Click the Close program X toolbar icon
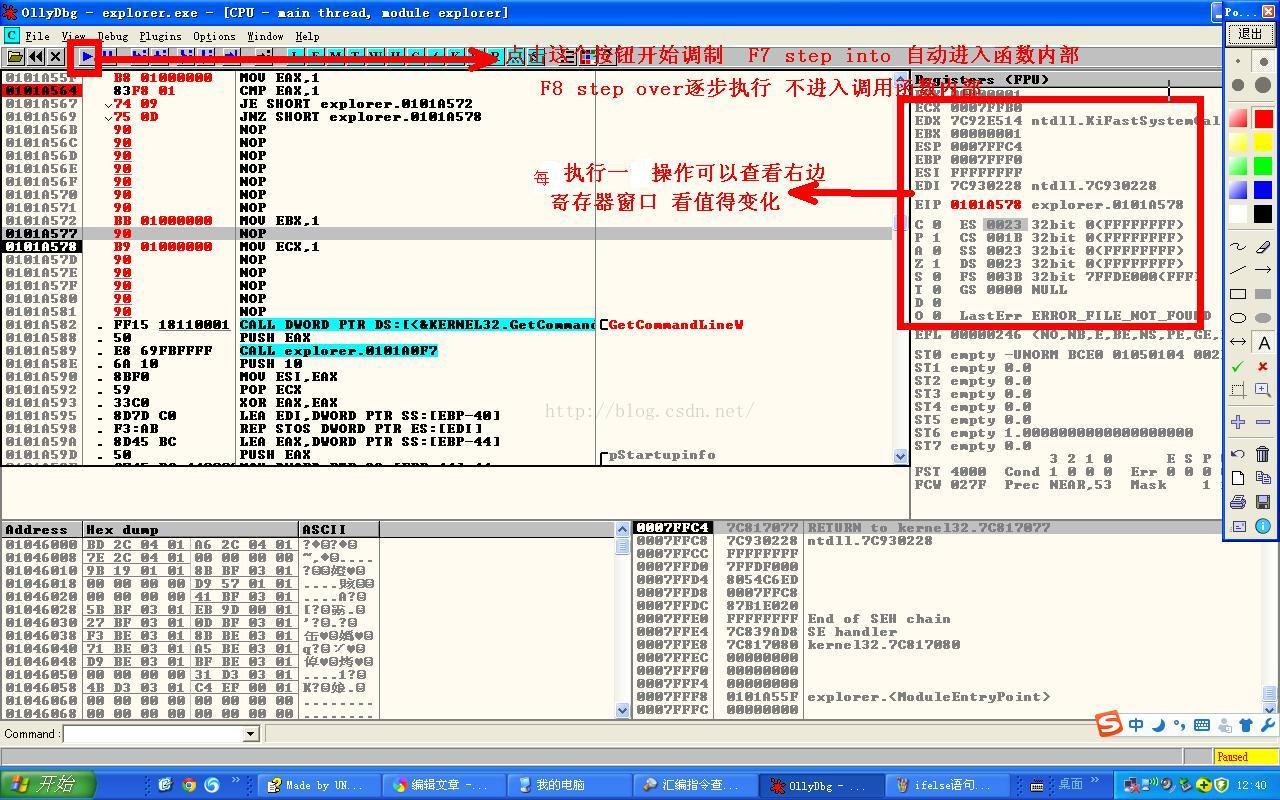This screenshot has height=800, width=1280. pyautogui.click(x=56, y=57)
